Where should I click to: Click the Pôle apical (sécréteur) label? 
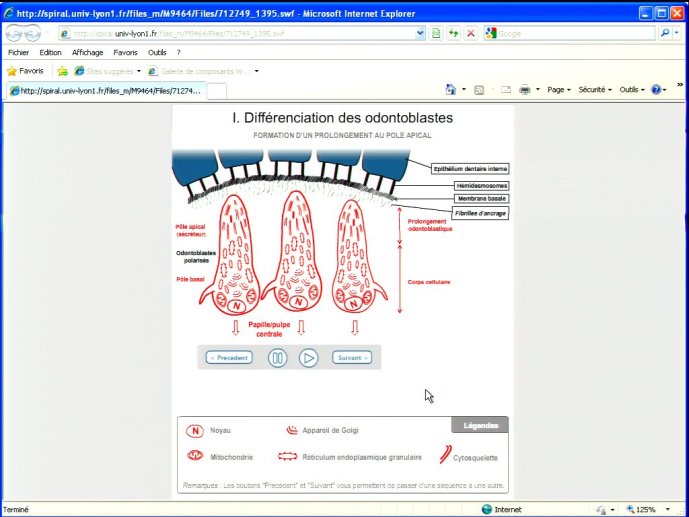point(190,231)
